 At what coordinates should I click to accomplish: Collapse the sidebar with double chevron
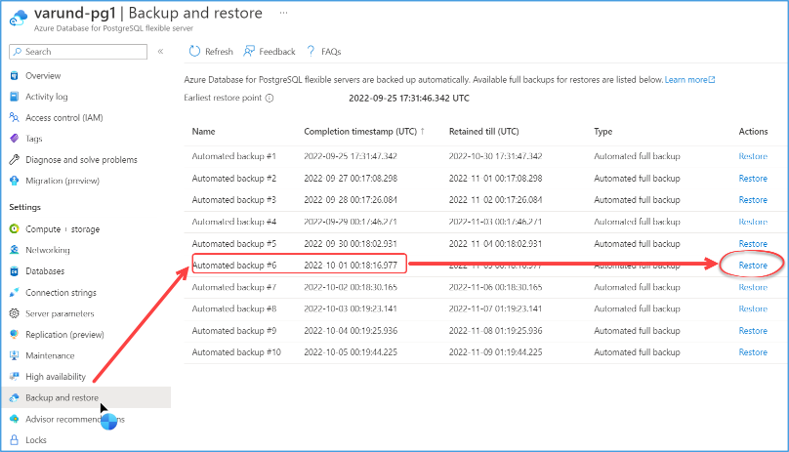tap(161, 51)
